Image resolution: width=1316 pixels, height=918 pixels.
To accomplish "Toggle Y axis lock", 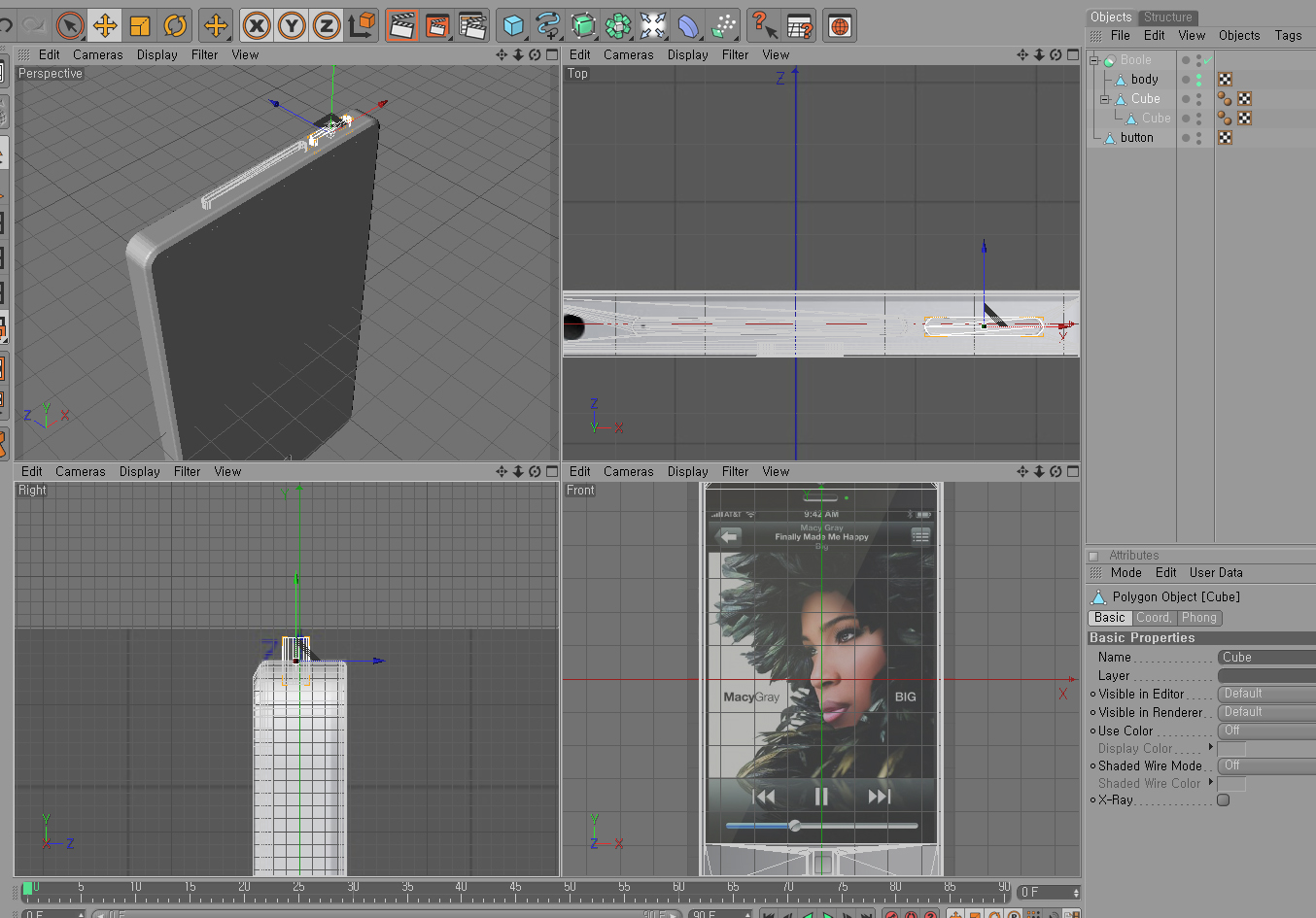I will point(292,25).
